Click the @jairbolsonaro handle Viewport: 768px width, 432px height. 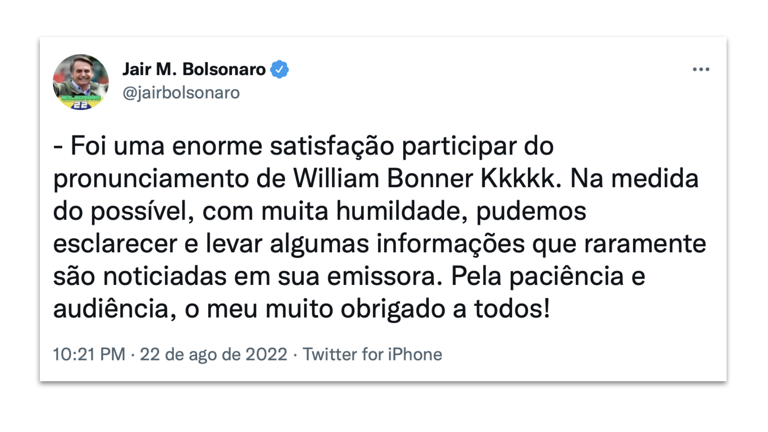click(181, 93)
